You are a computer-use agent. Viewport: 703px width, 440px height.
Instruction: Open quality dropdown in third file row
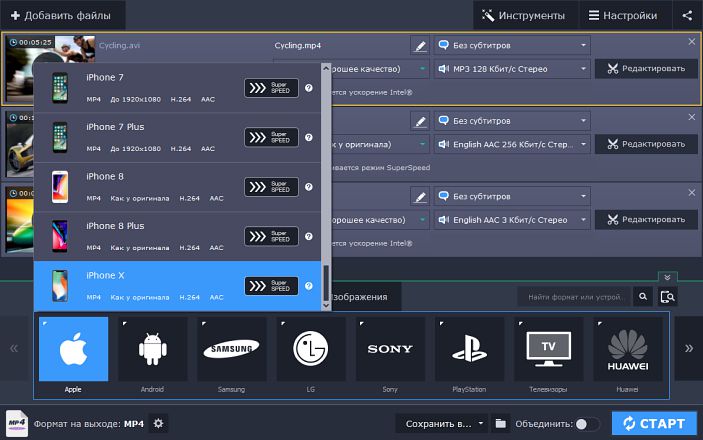pos(422,220)
